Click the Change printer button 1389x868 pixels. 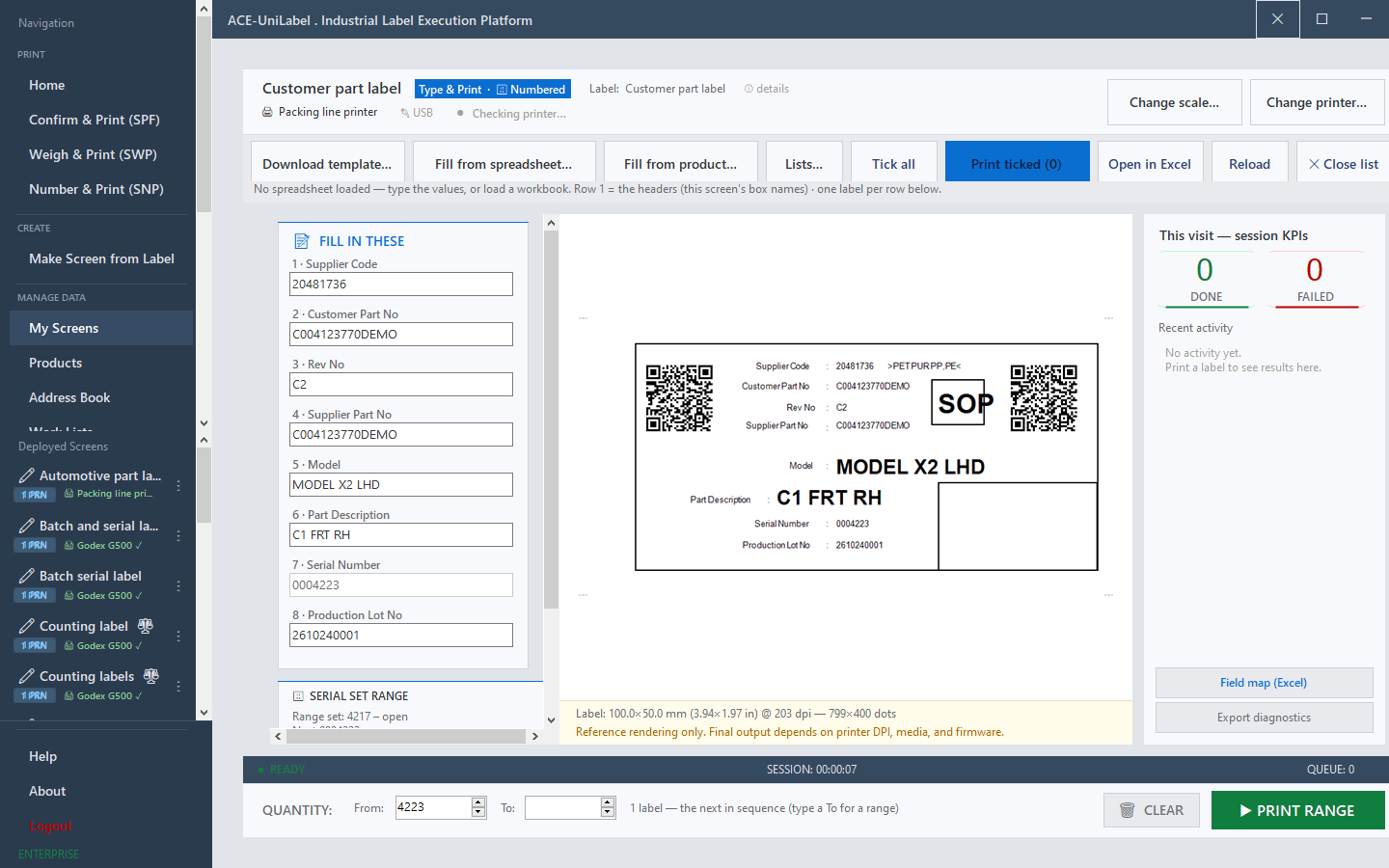(1317, 102)
